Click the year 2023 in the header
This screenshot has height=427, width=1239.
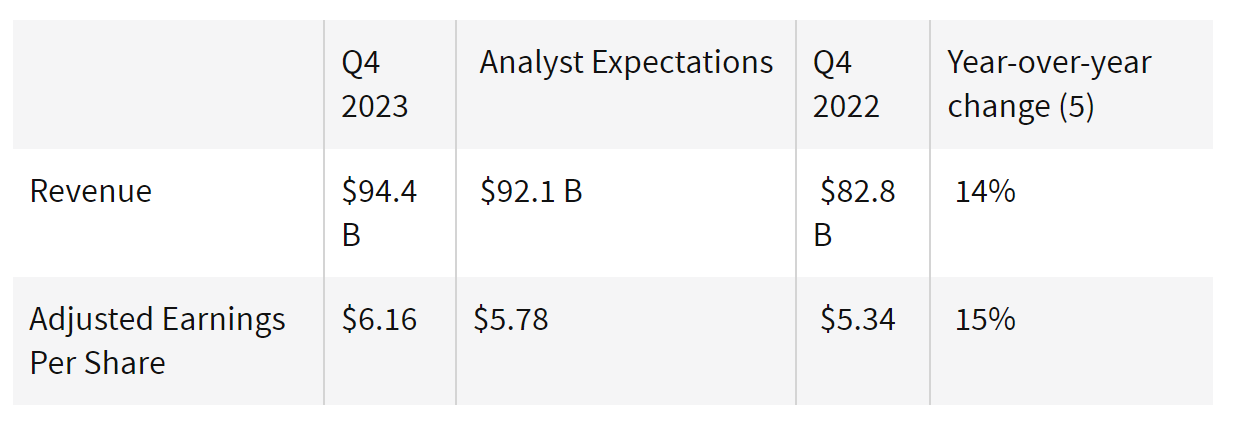tap(375, 106)
